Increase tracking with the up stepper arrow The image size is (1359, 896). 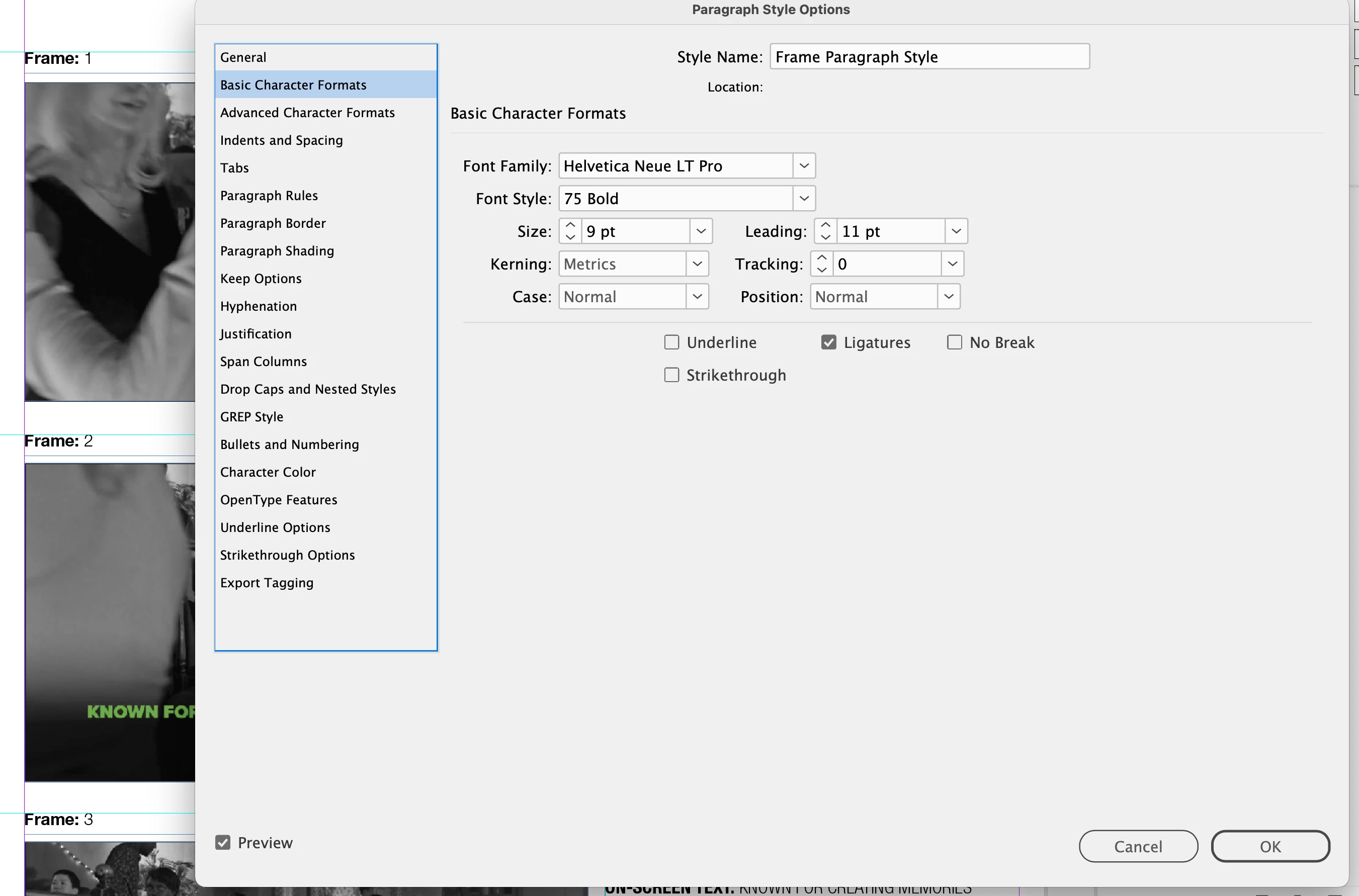tap(821, 258)
